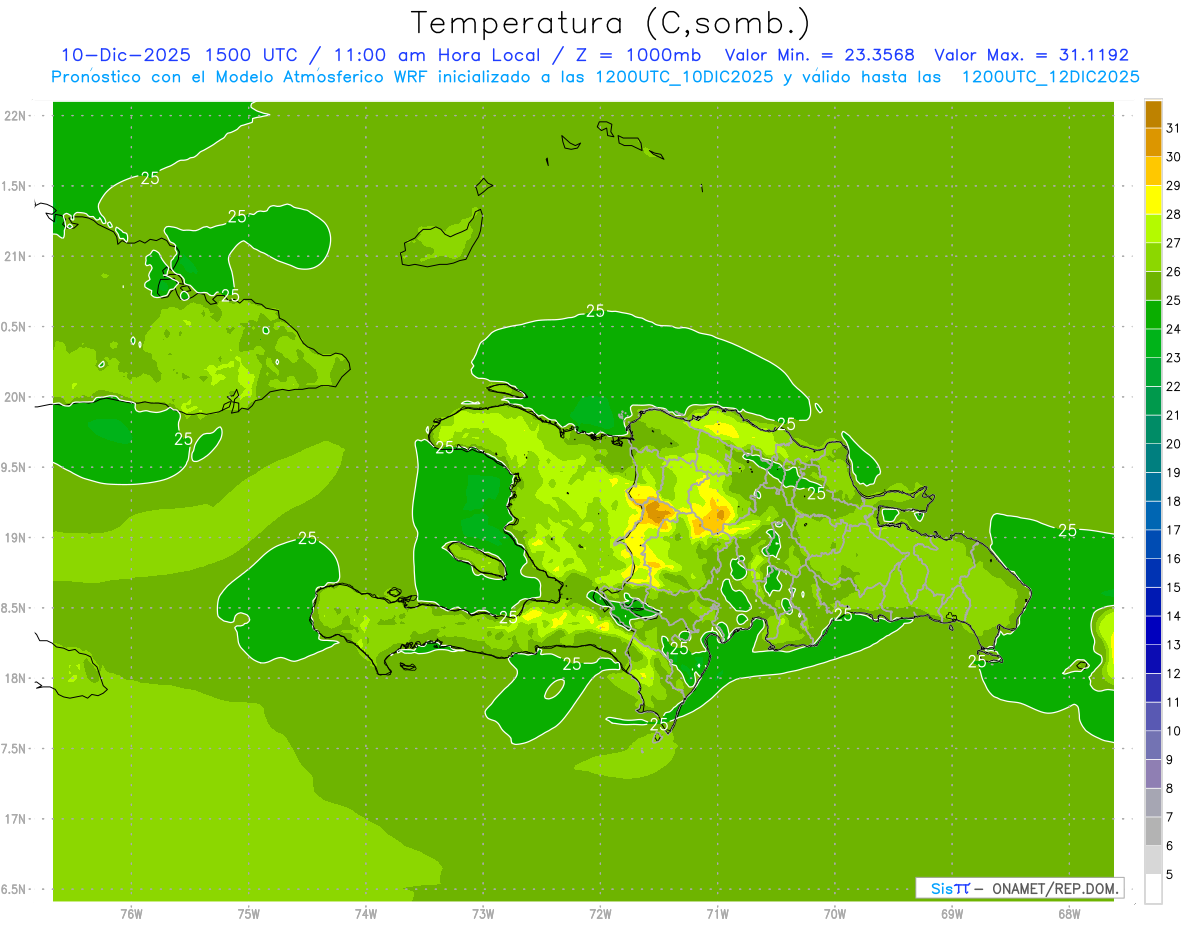Screen dimensions: 1200x927
Task: Click the 72W longitude axis label
Action: point(601,913)
